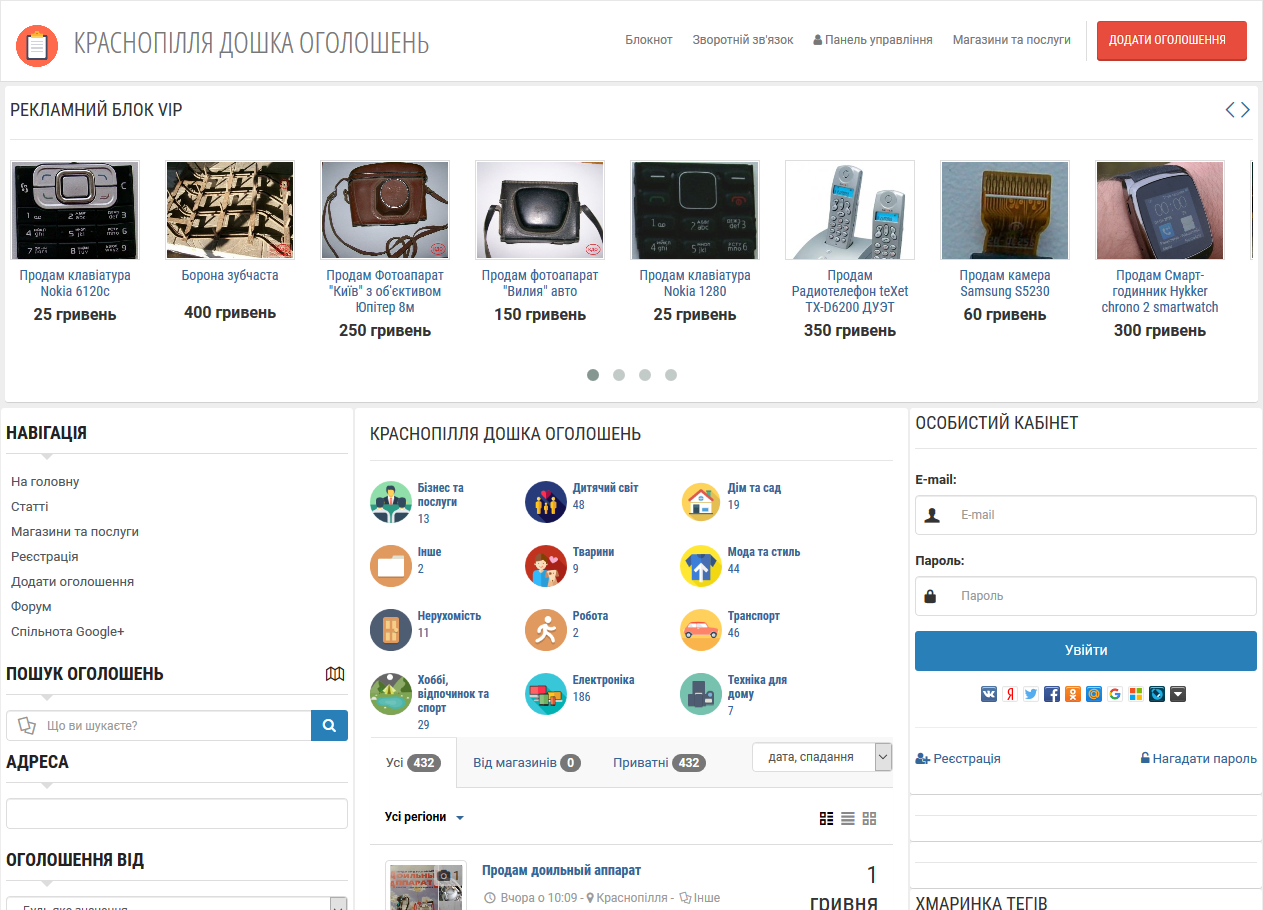Show more social login options
The width and height of the screenshot is (1263, 910).
coord(1178,693)
